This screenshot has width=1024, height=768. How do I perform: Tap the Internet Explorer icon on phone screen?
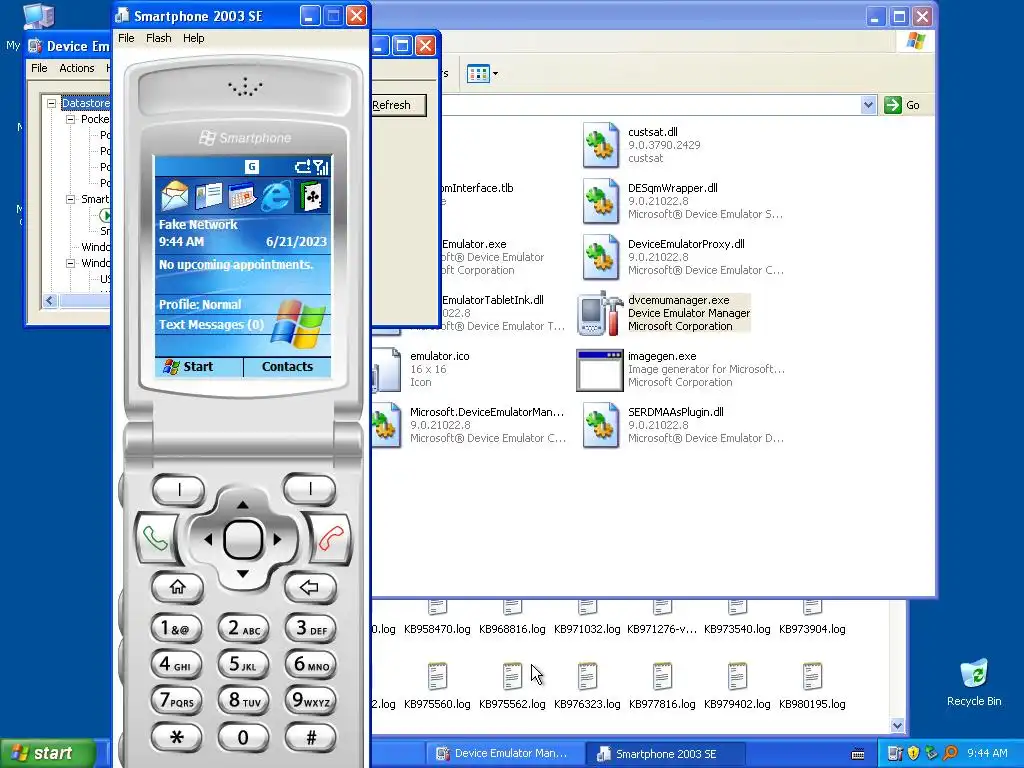click(x=276, y=196)
